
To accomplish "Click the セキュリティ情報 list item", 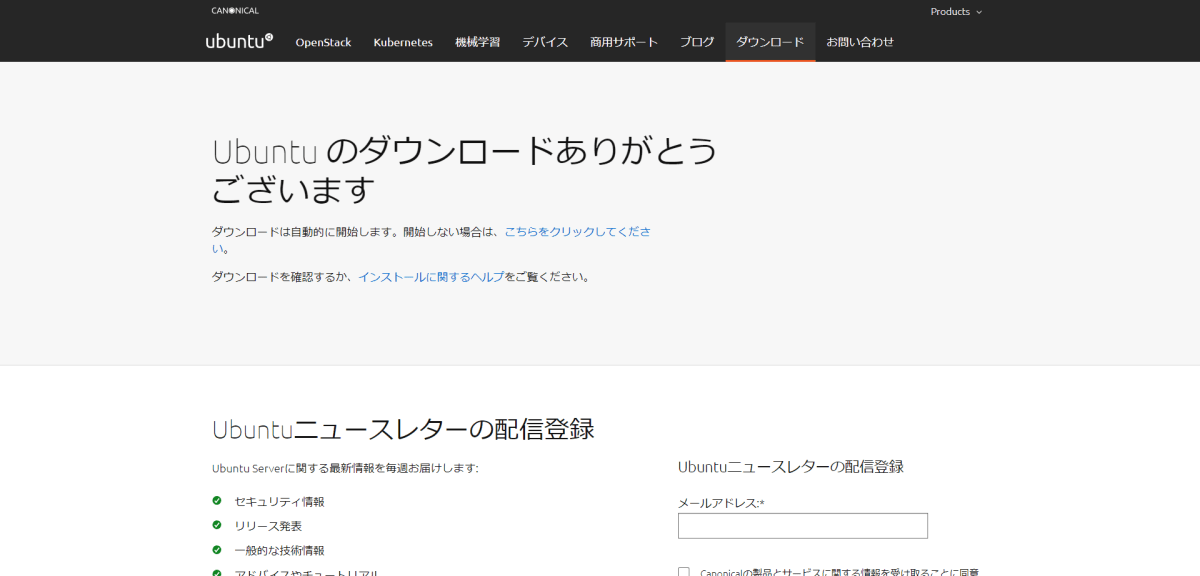I will coord(279,502).
